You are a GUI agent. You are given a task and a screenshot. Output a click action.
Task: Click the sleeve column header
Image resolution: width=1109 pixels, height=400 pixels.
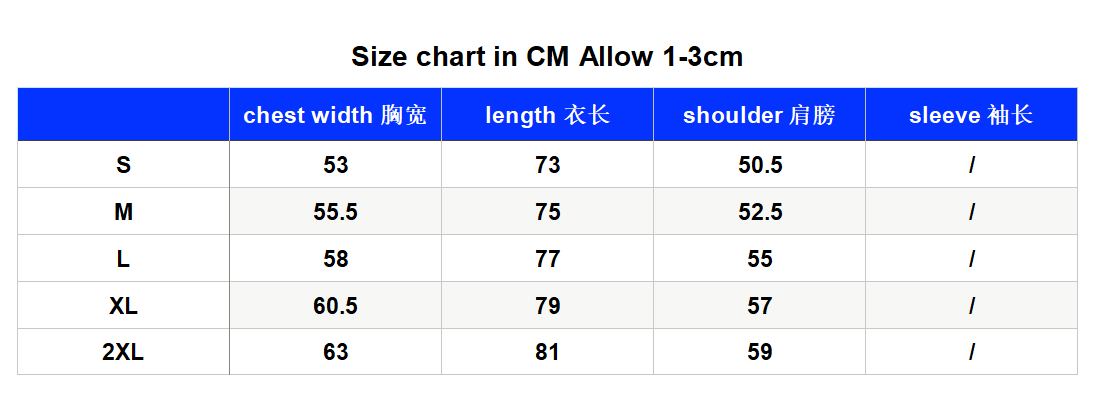(x=971, y=115)
